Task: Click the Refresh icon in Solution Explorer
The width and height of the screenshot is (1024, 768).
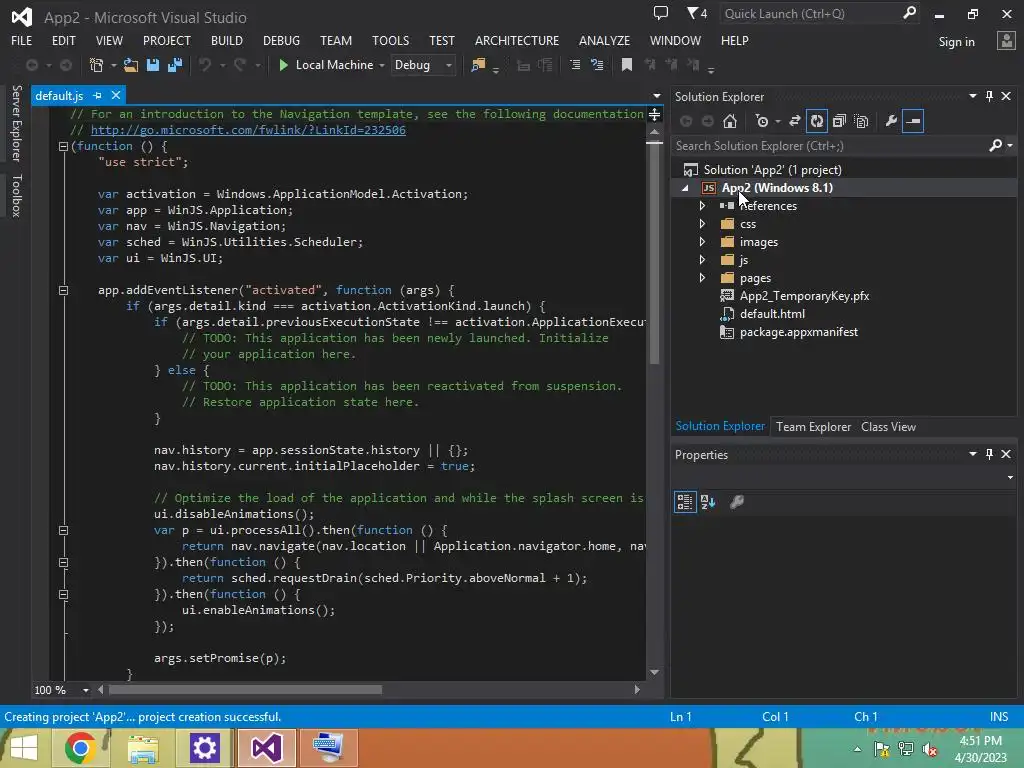Action: [817, 121]
